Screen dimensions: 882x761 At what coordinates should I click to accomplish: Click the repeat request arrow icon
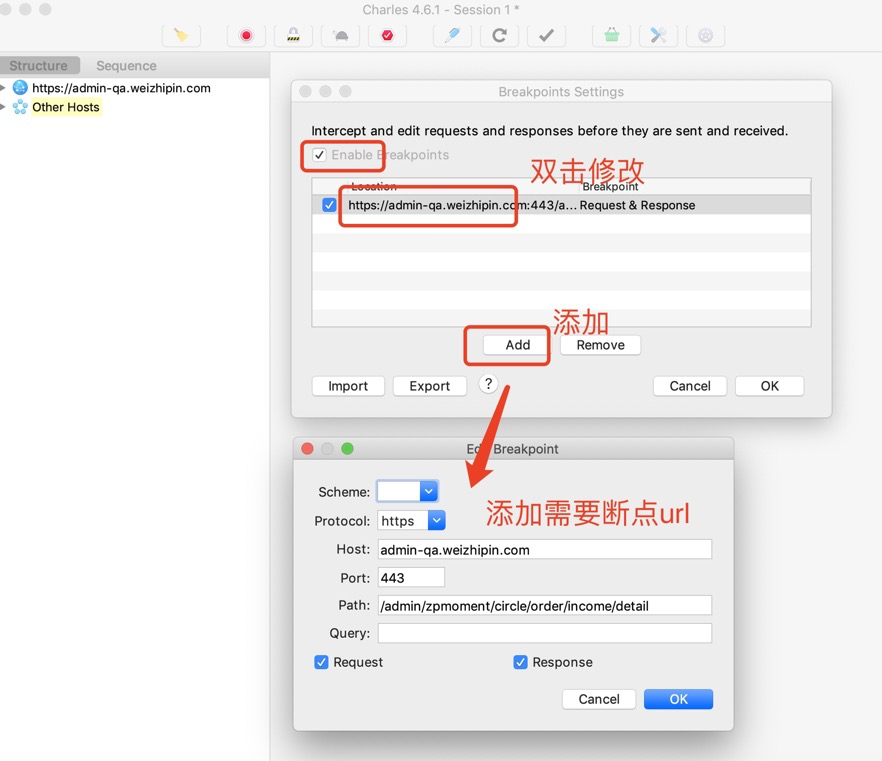tap(499, 35)
